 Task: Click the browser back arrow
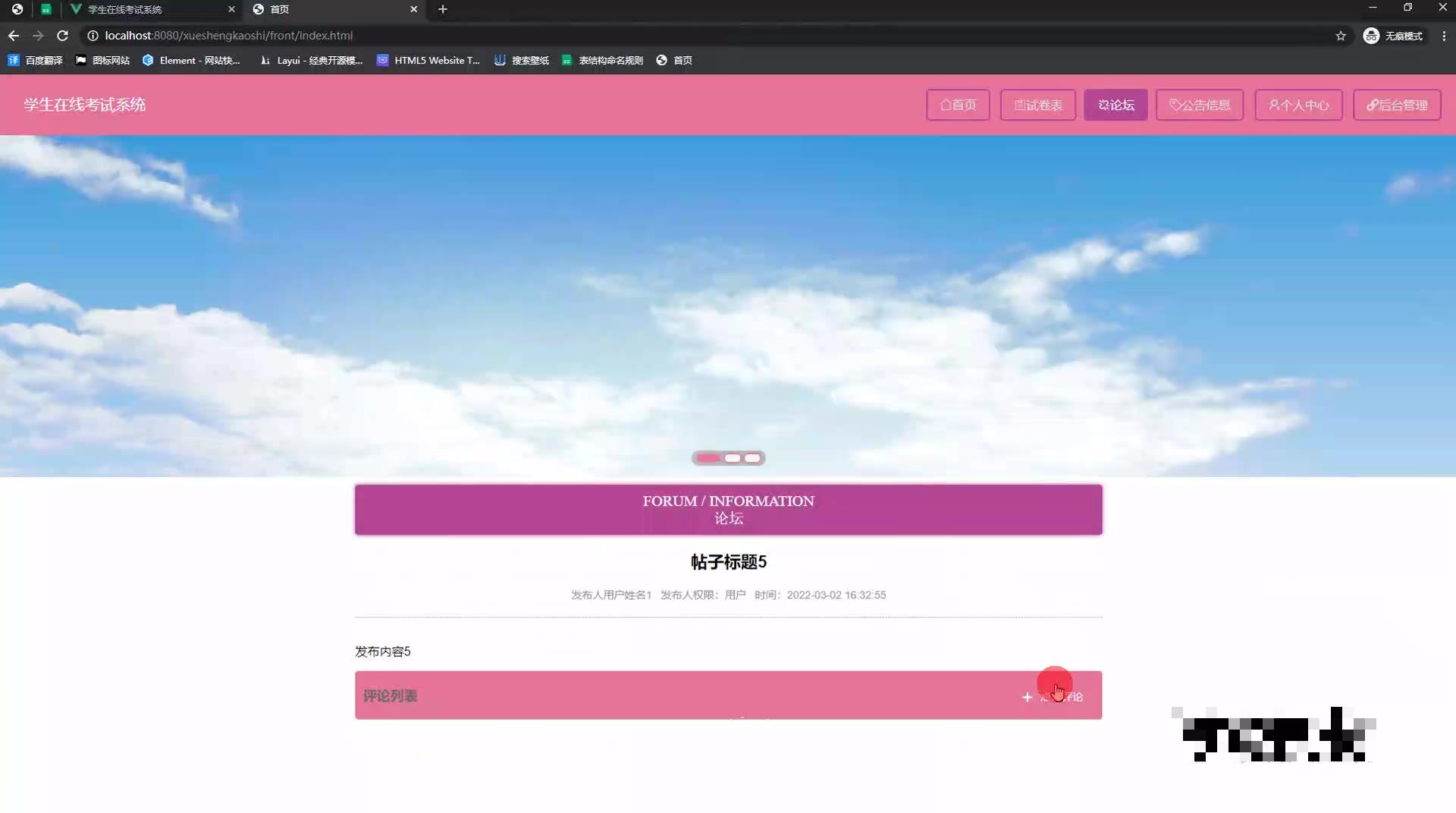(x=13, y=36)
